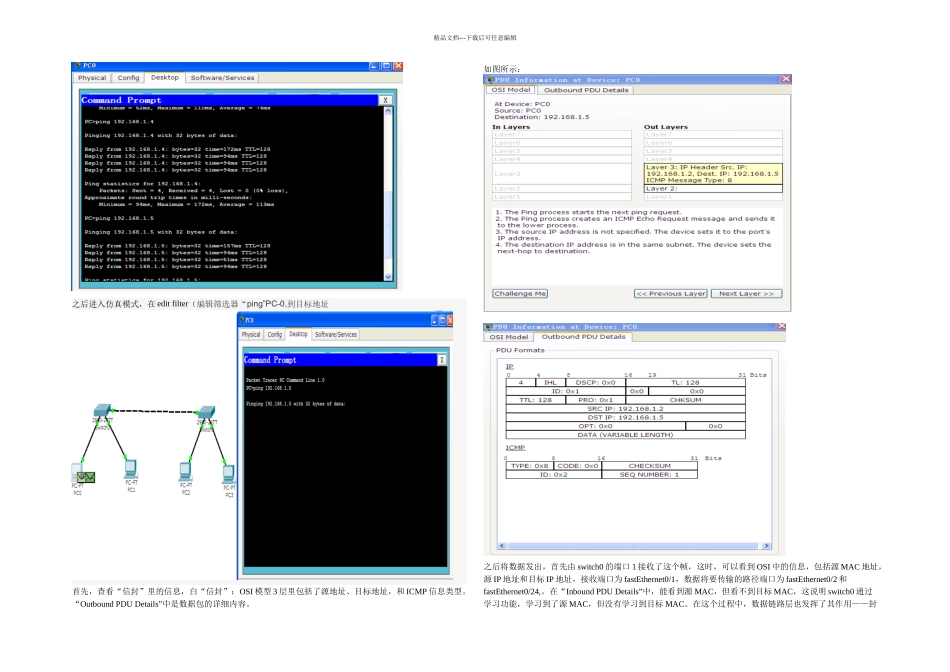The width and height of the screenshot is (950, 672).
Task: Minimize the PC0 window showing ping replies
Action: pyautogui.click(x=374, y=65)
